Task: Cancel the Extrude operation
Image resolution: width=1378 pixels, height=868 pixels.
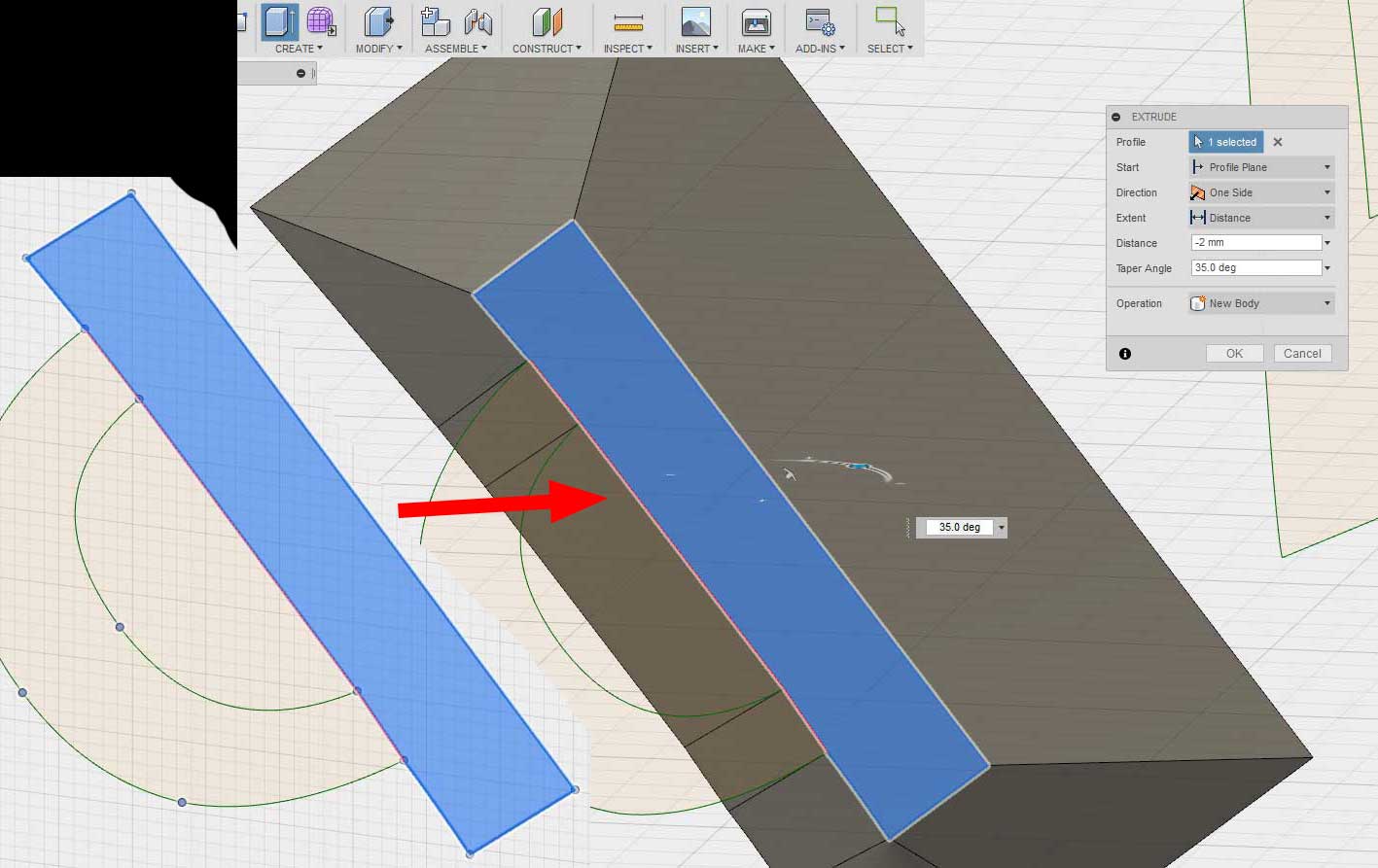Action: click(x=1302, y=353)
